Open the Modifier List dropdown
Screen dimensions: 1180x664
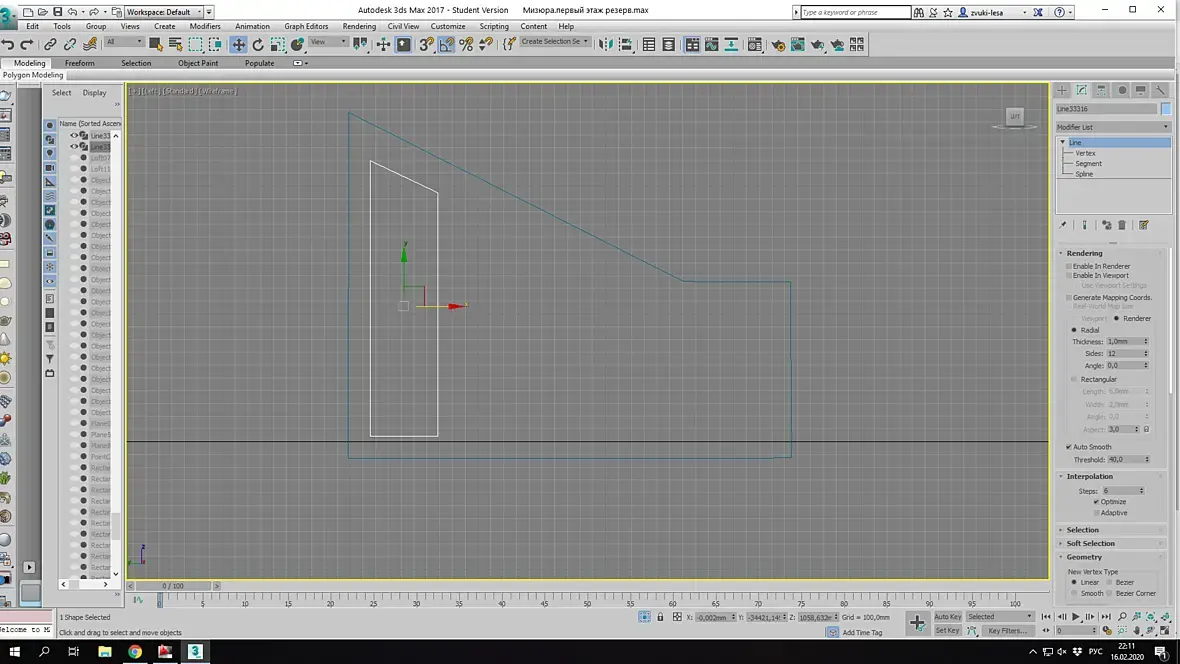pos(1112,127)
